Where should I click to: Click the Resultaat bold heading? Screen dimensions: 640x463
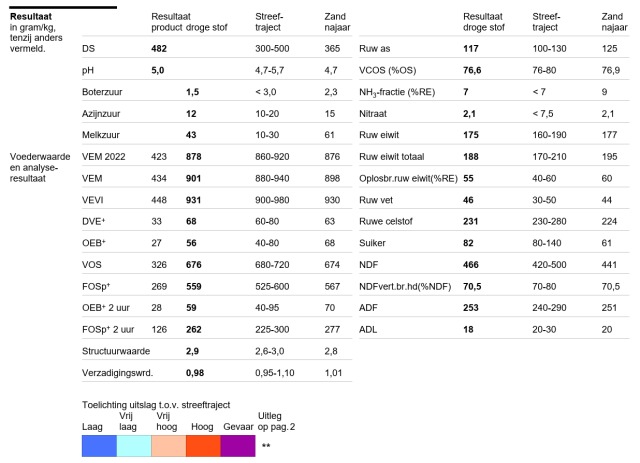tap(31, 17)
